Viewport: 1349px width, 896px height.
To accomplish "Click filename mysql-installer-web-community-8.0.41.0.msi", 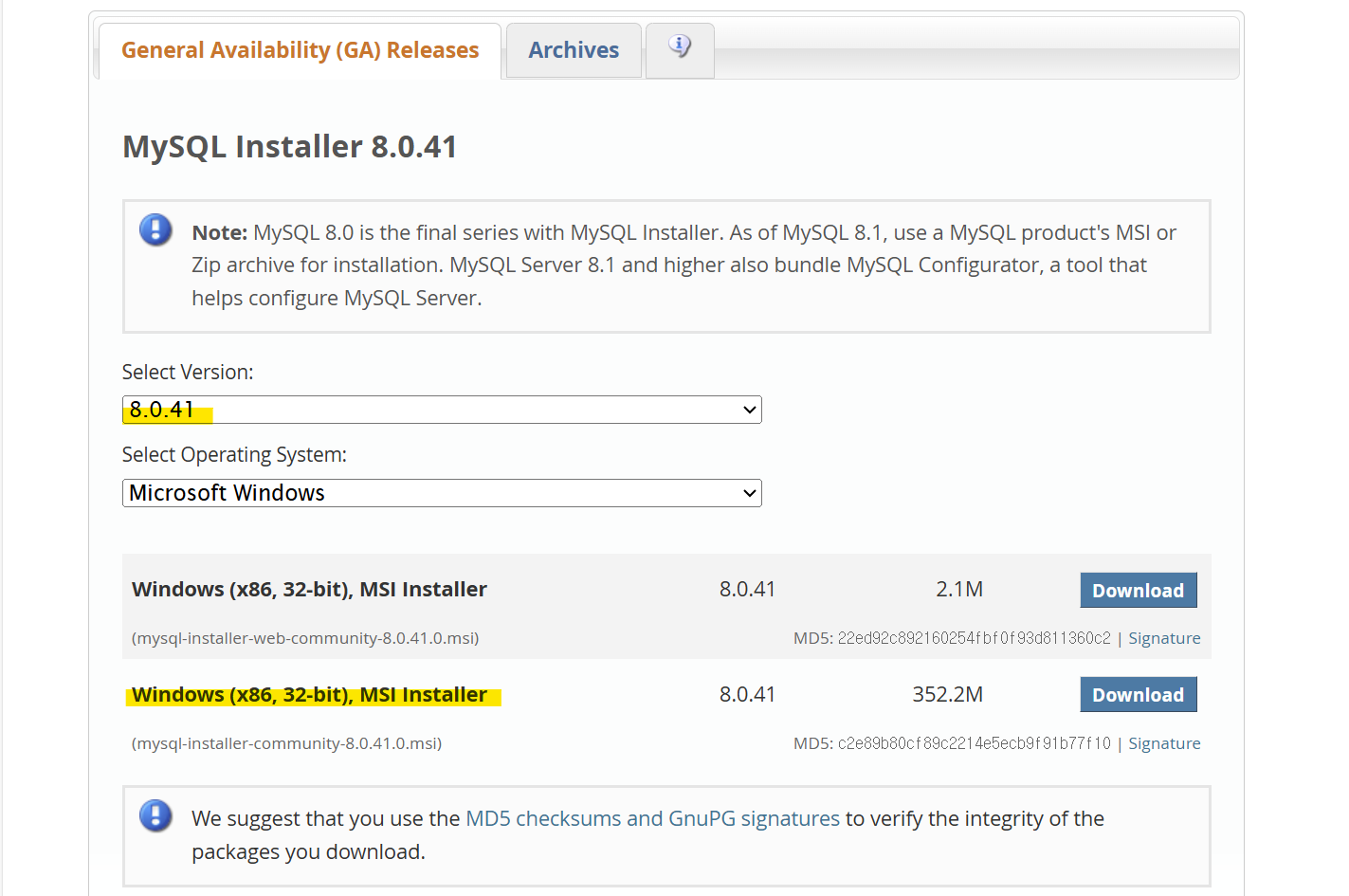I will click(x=305, y=638).
